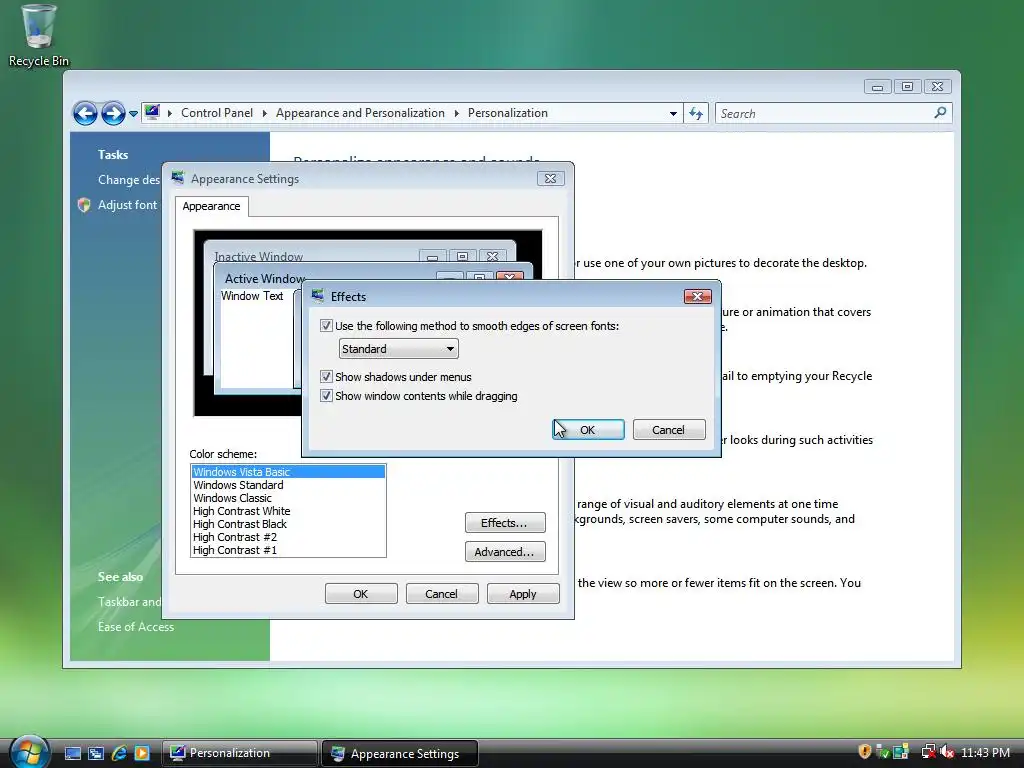This screenshot has height=768, width=1024.
Task: Click Cancel in the Effects dialog
Action: tap(669, 430)
